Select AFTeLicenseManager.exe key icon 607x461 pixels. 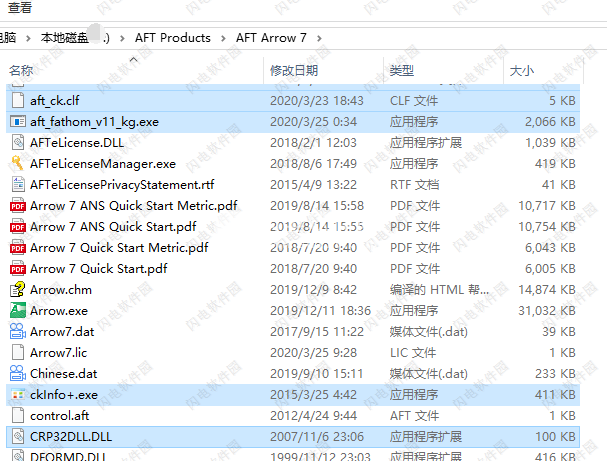click(17, 163)
